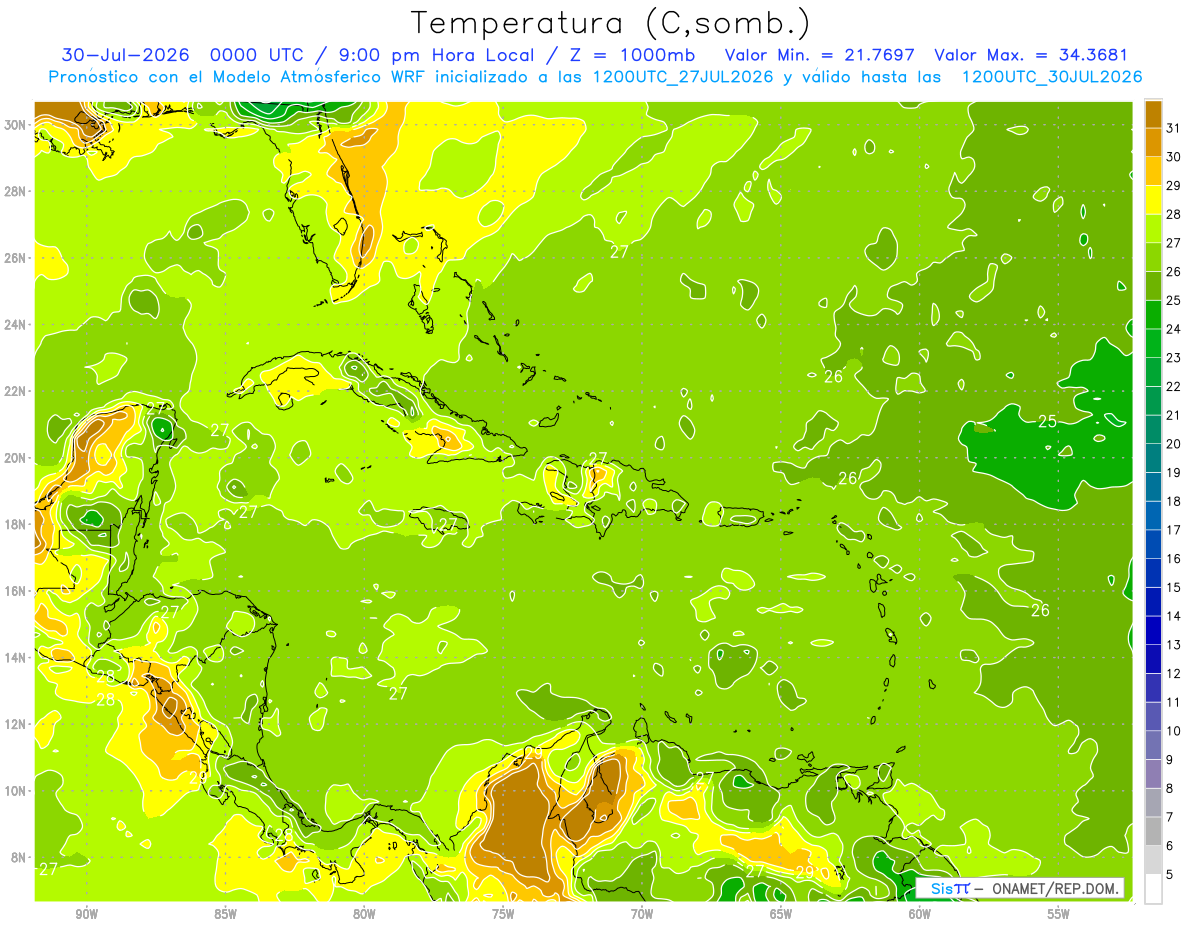Click the 60W longitude axis label

click(920, 914)
